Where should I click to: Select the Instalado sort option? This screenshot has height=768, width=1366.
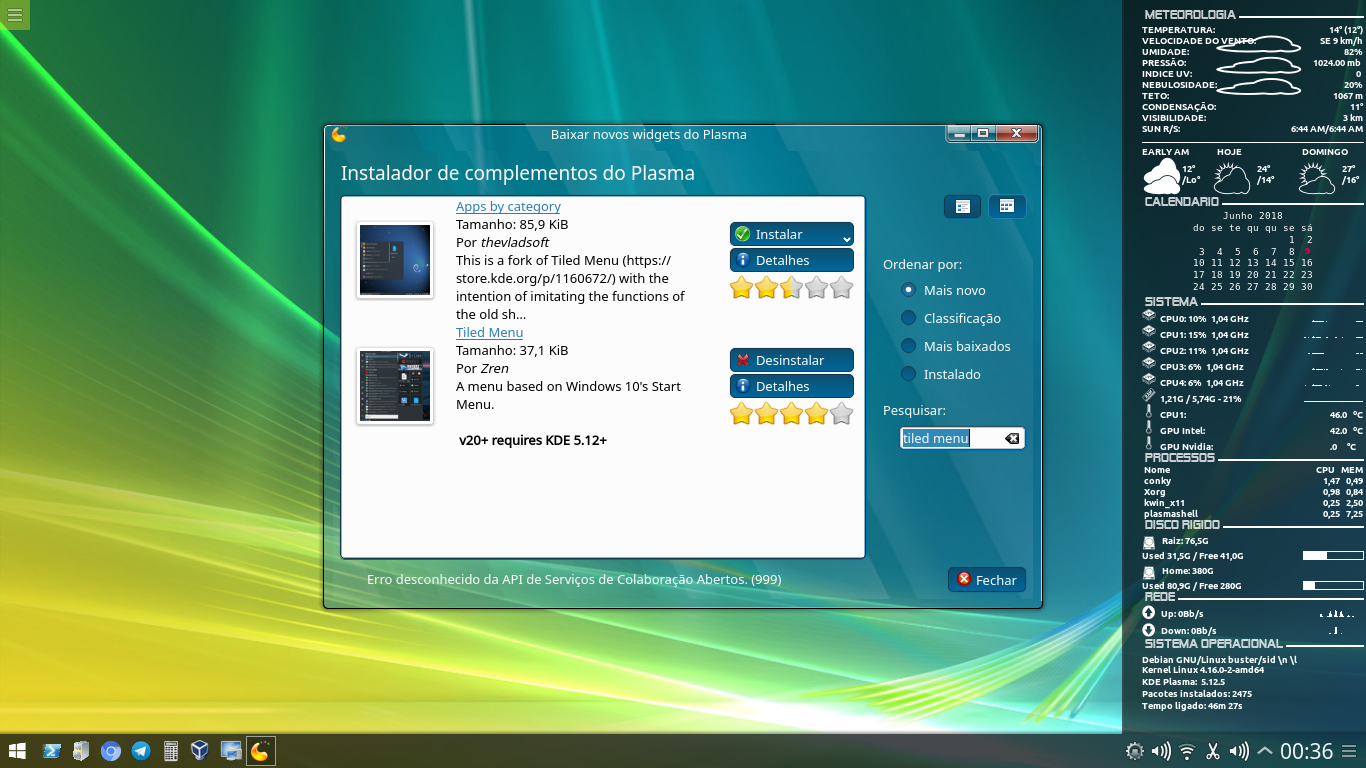tap(940, 374)
